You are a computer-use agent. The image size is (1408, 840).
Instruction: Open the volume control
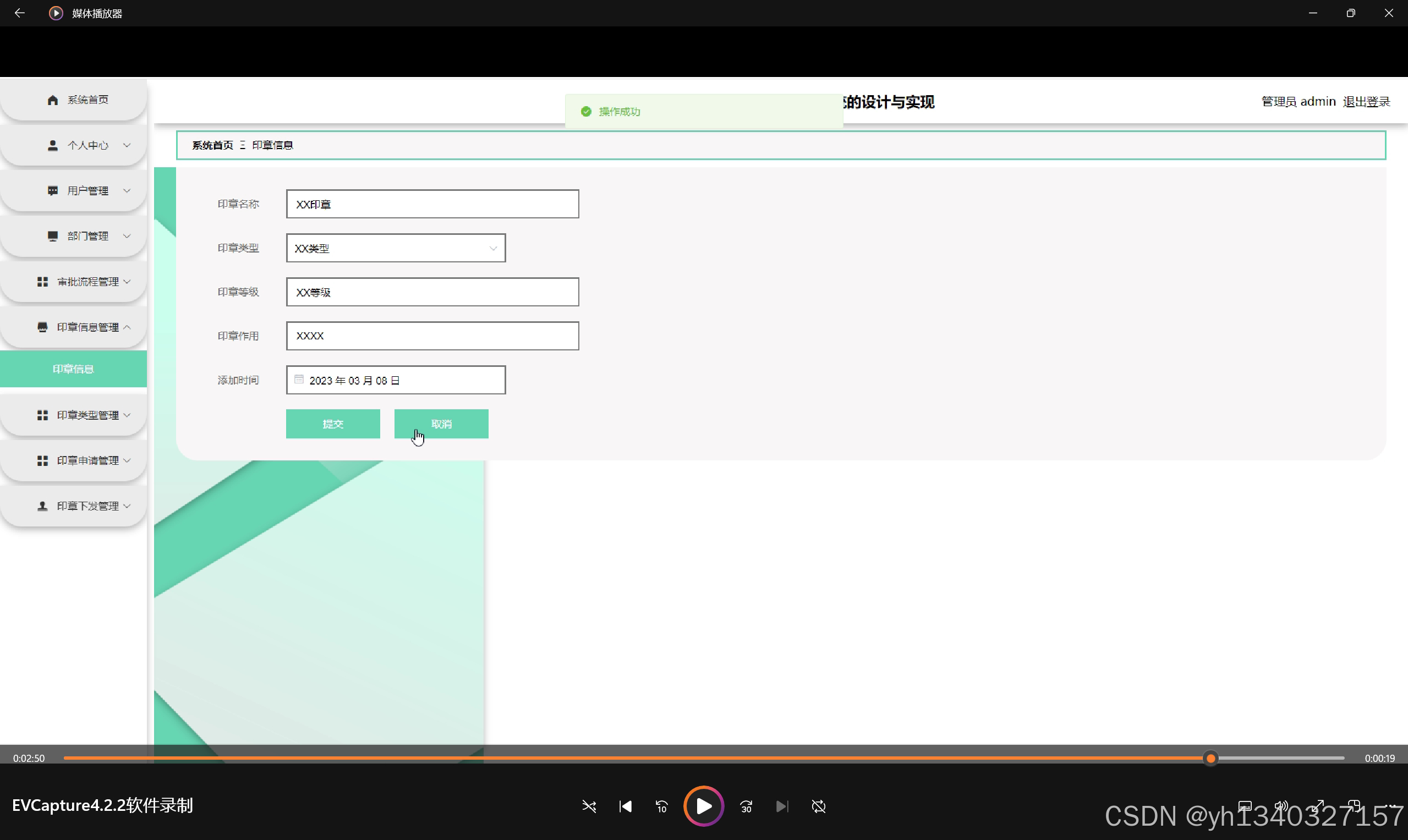[1281, 806]
